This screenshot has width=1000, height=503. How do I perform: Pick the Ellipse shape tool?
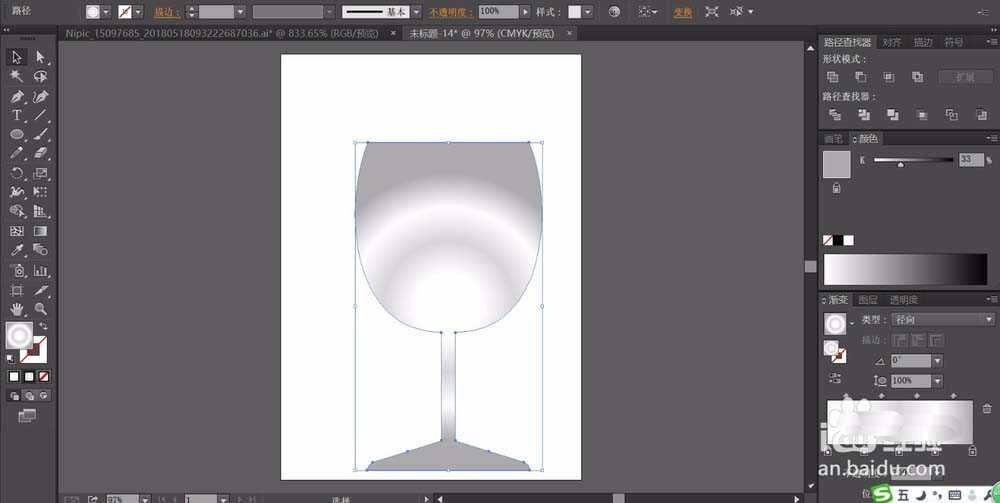[x=17, y=135]
